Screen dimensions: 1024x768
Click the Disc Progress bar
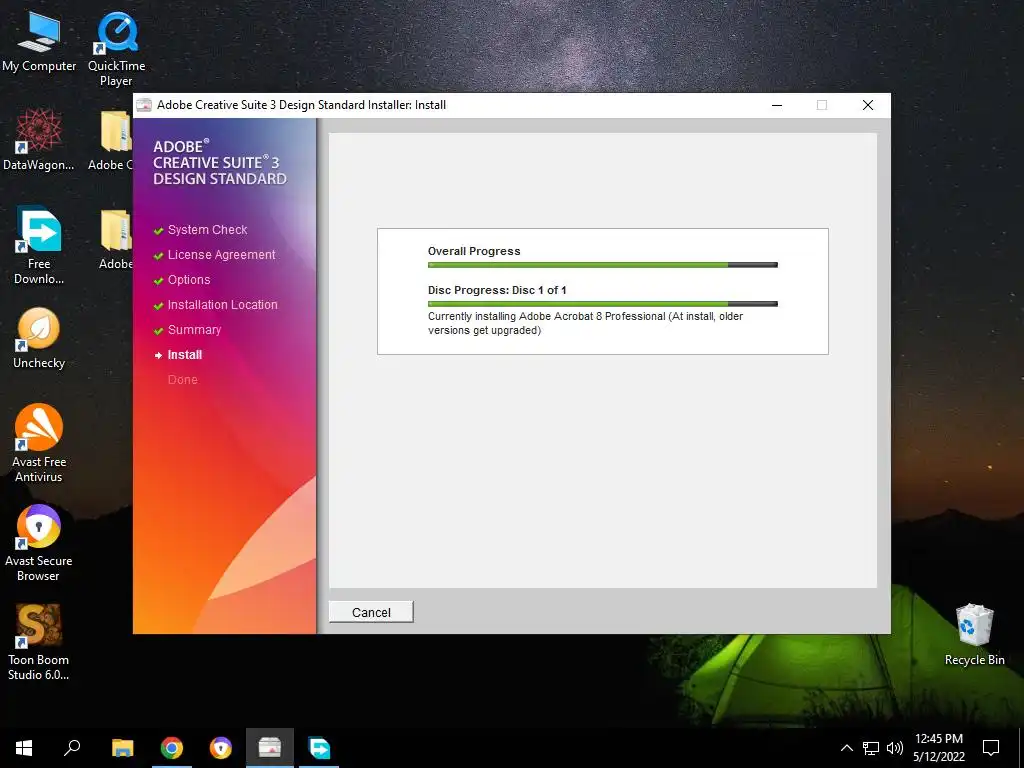click(603, 304)
